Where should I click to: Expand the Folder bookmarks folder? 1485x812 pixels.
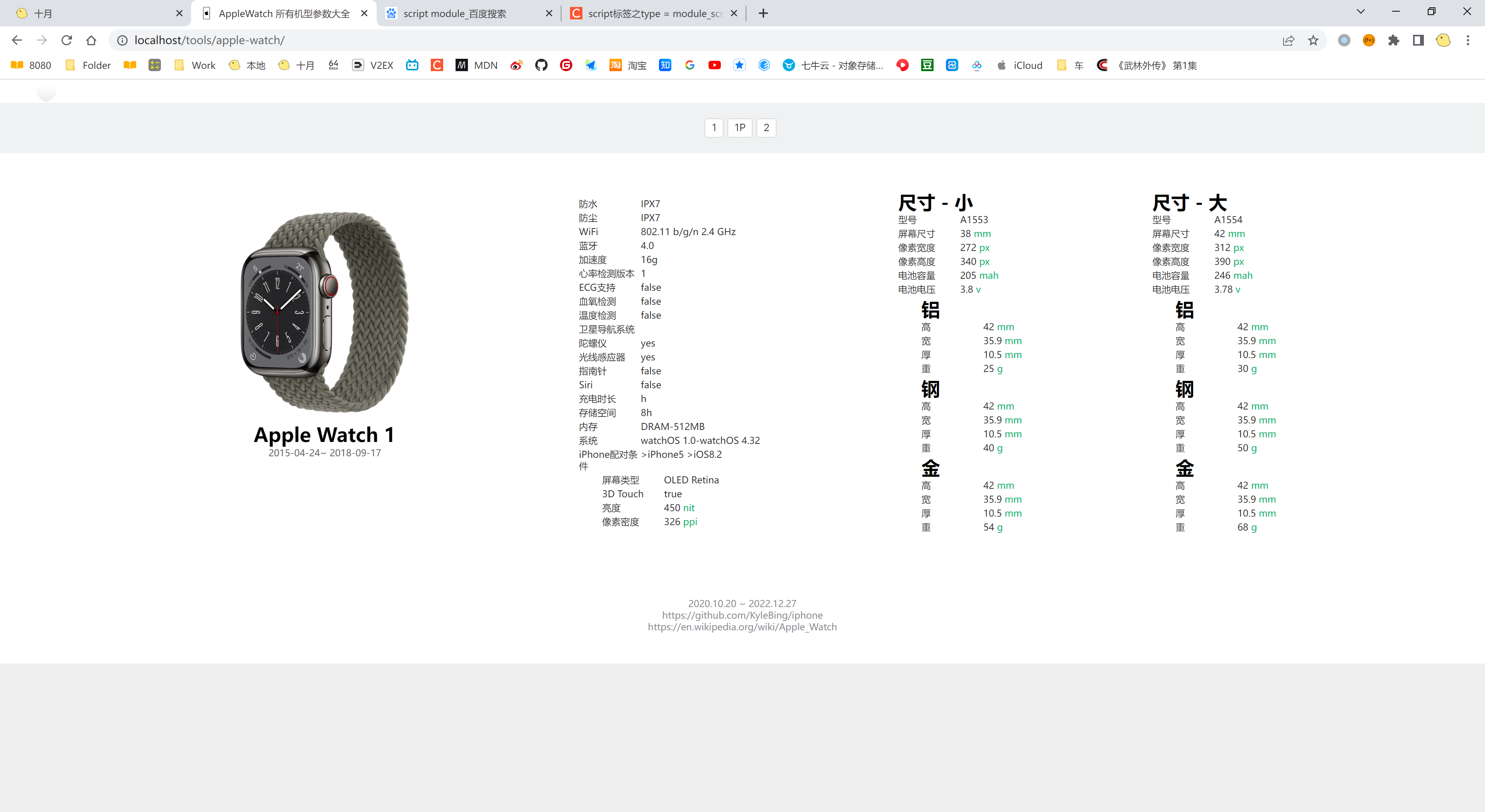click(87, 65)
